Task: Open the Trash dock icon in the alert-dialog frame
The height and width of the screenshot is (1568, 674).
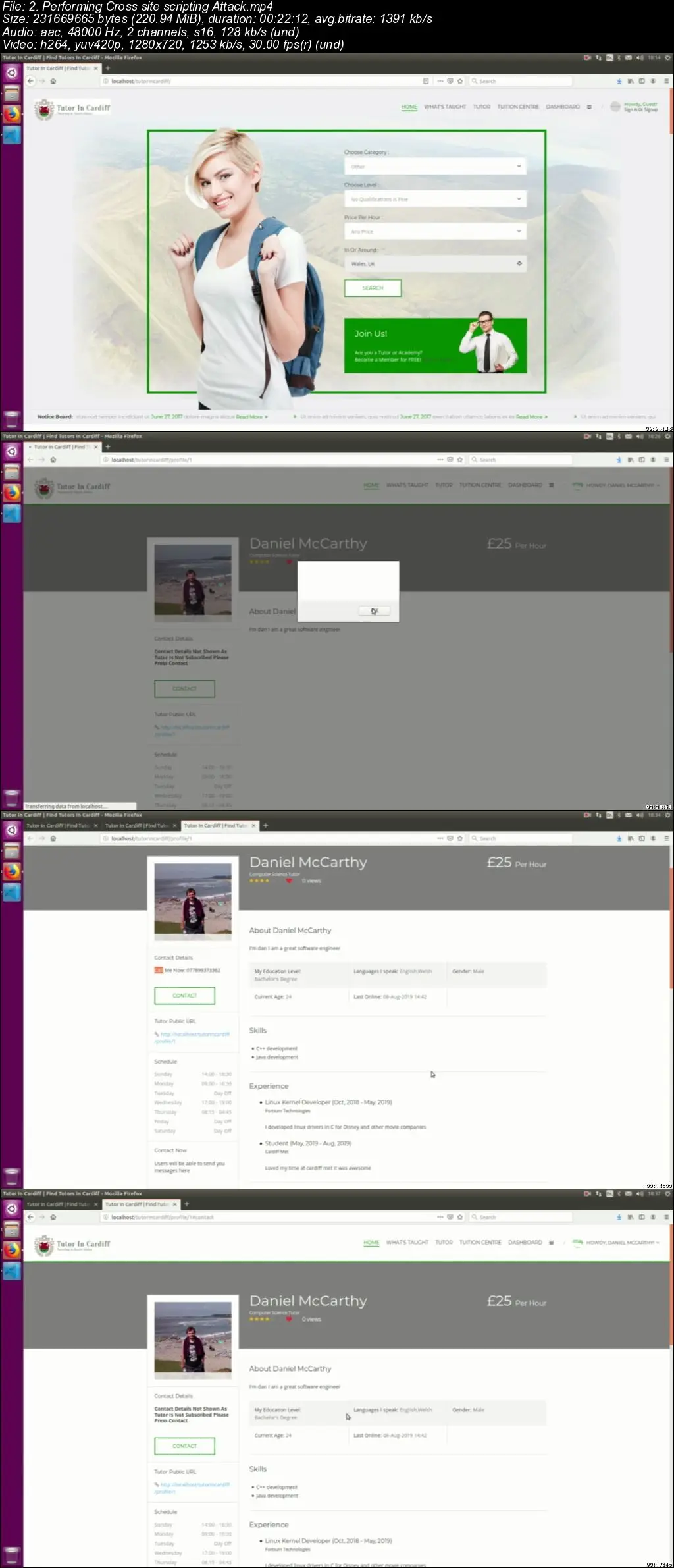Action: click(x=11, y=798)
